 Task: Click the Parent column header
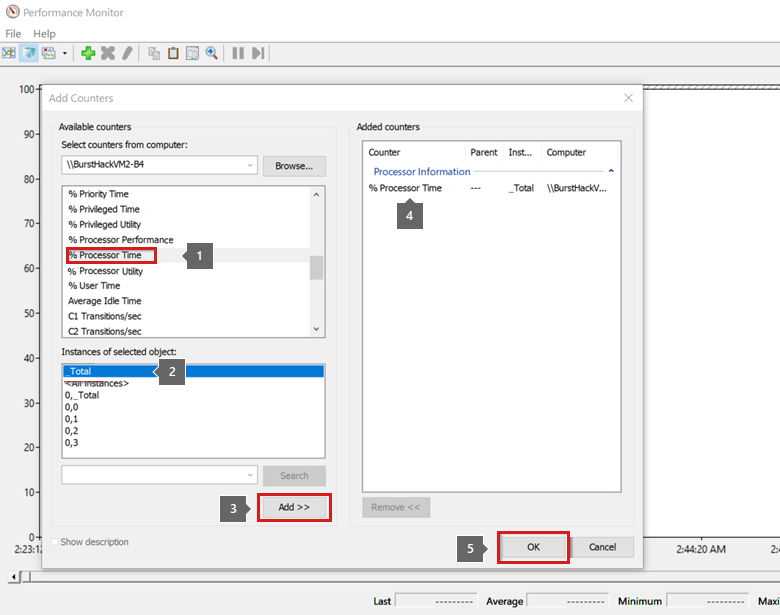[484, 152]
